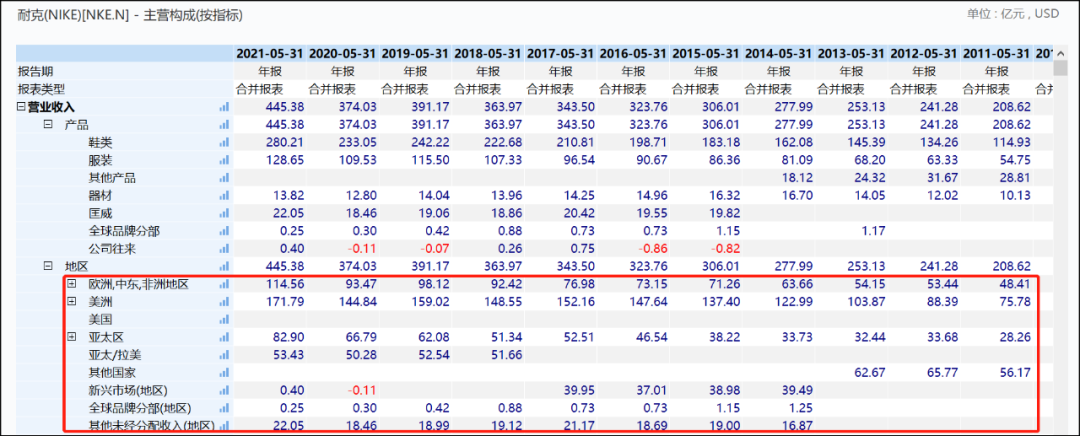Select the 2014-05-31 column header
The width and height of the screenshot is (1080, 436).
pyautogui.click(x=779, y=53)
